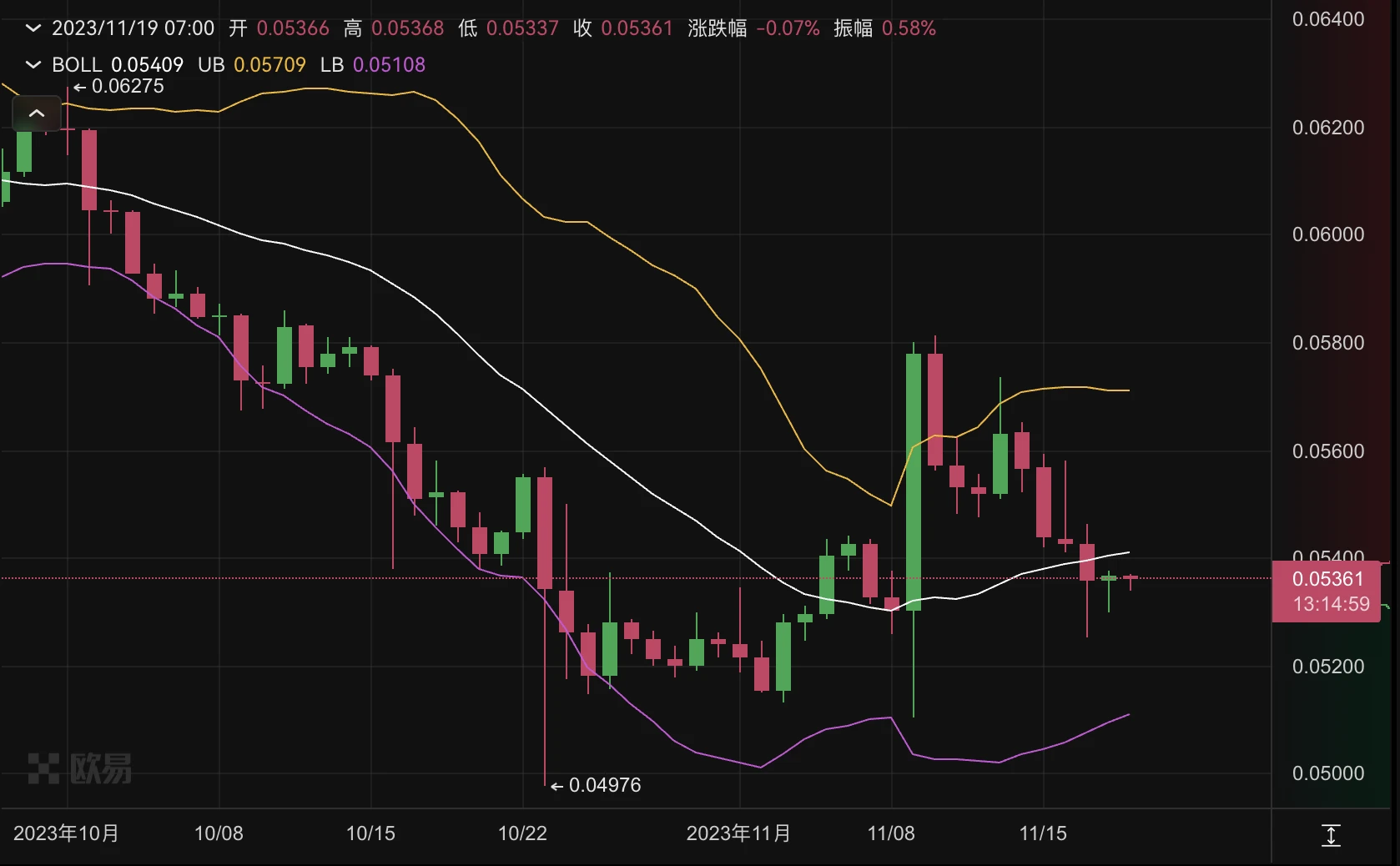Select the tallest green candlestick
This screenshot has width=1400, height=866.
click(914, 482)
